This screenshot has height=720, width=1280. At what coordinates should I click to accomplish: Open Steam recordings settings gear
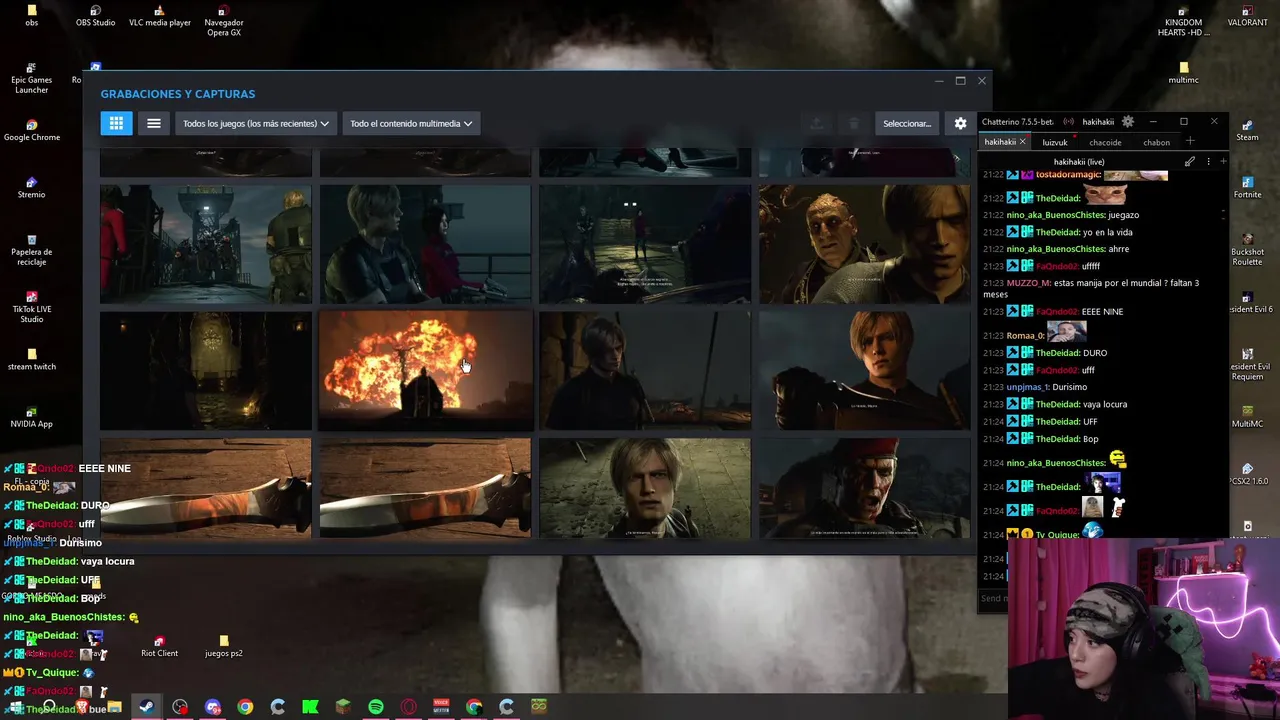(x=960, y=123)
